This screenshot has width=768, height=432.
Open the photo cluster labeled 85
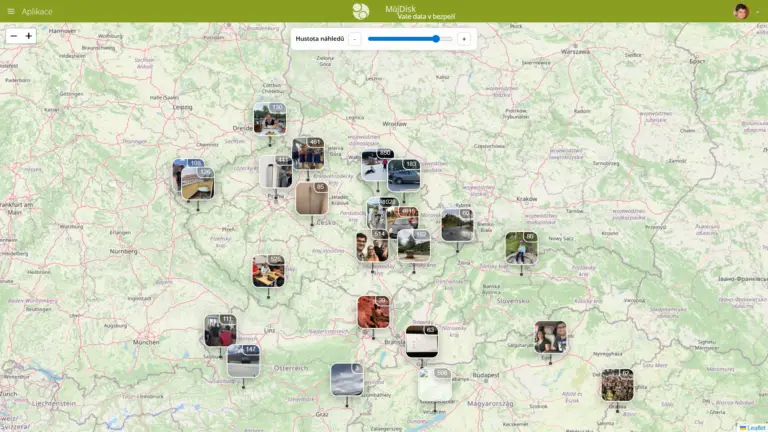(312, 198)
